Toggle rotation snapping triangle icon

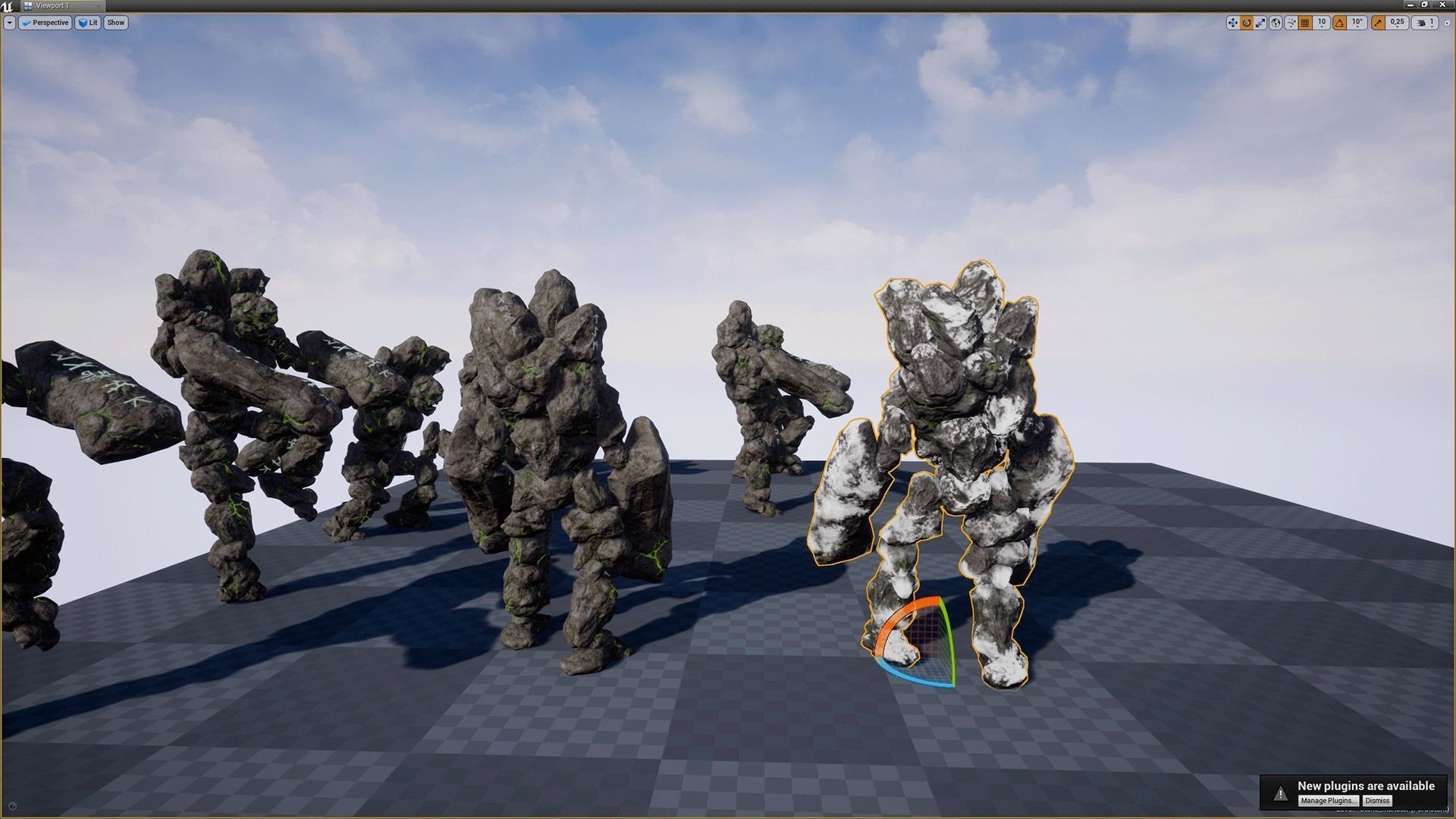(x=1339, y=23)
